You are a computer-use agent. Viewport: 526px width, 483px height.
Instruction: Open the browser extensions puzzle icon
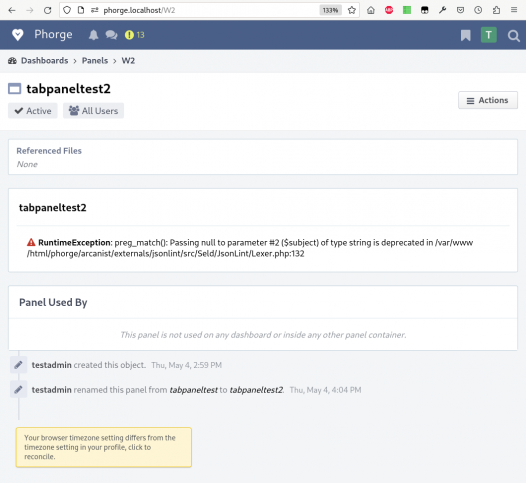point(496,10)
